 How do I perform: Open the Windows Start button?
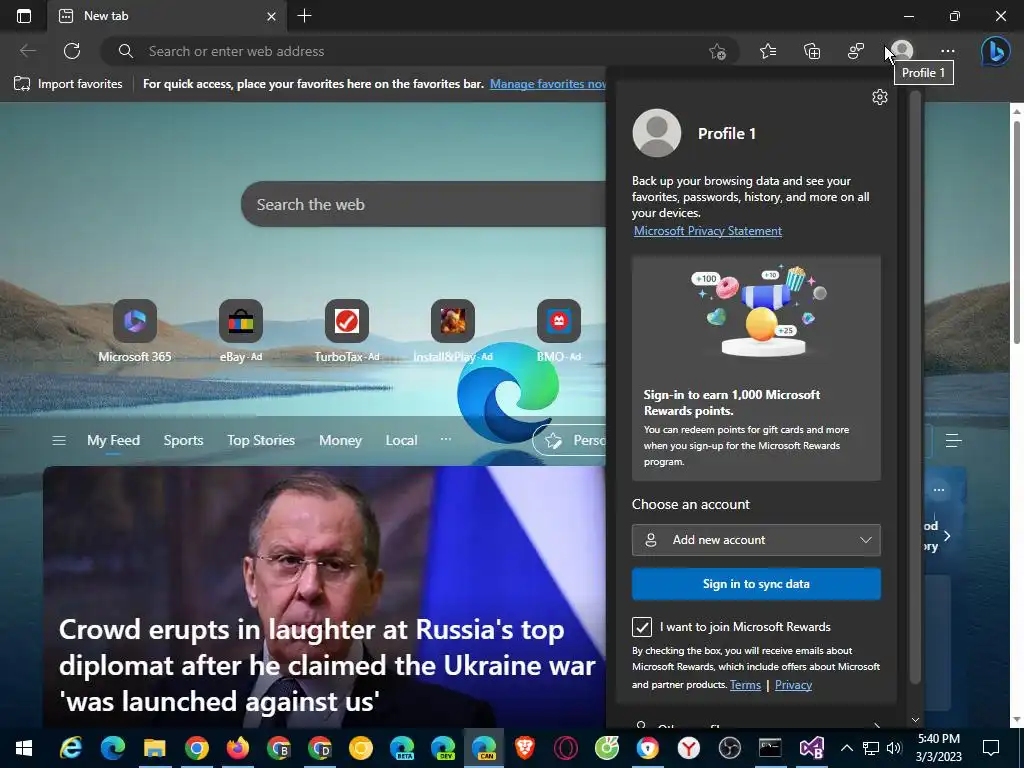24,748
